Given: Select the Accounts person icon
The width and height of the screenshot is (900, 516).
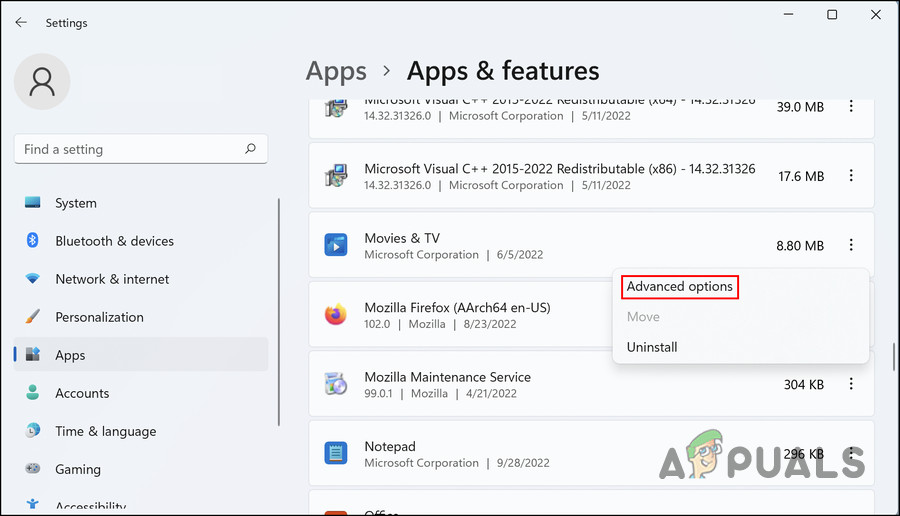Looking at the screenshot, I should (33, 393).
